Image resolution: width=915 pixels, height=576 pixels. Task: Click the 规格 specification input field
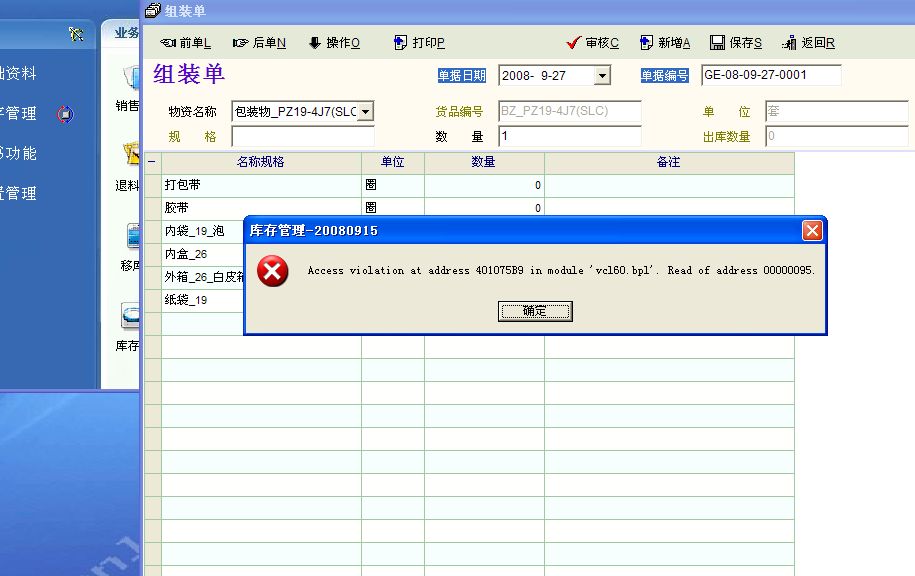point(302,136)
